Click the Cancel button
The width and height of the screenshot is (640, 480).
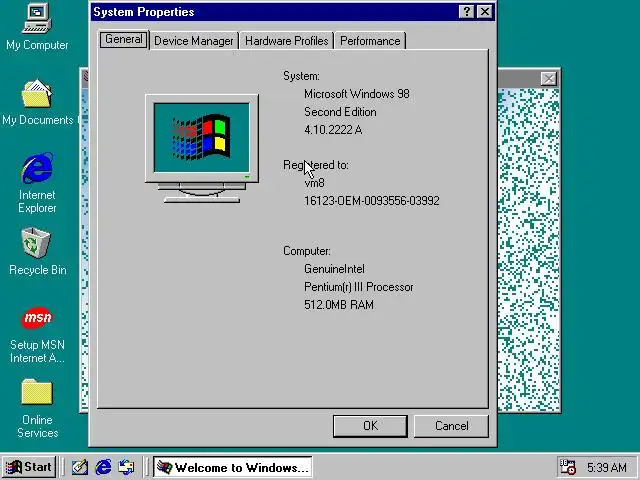click(451, 426)
